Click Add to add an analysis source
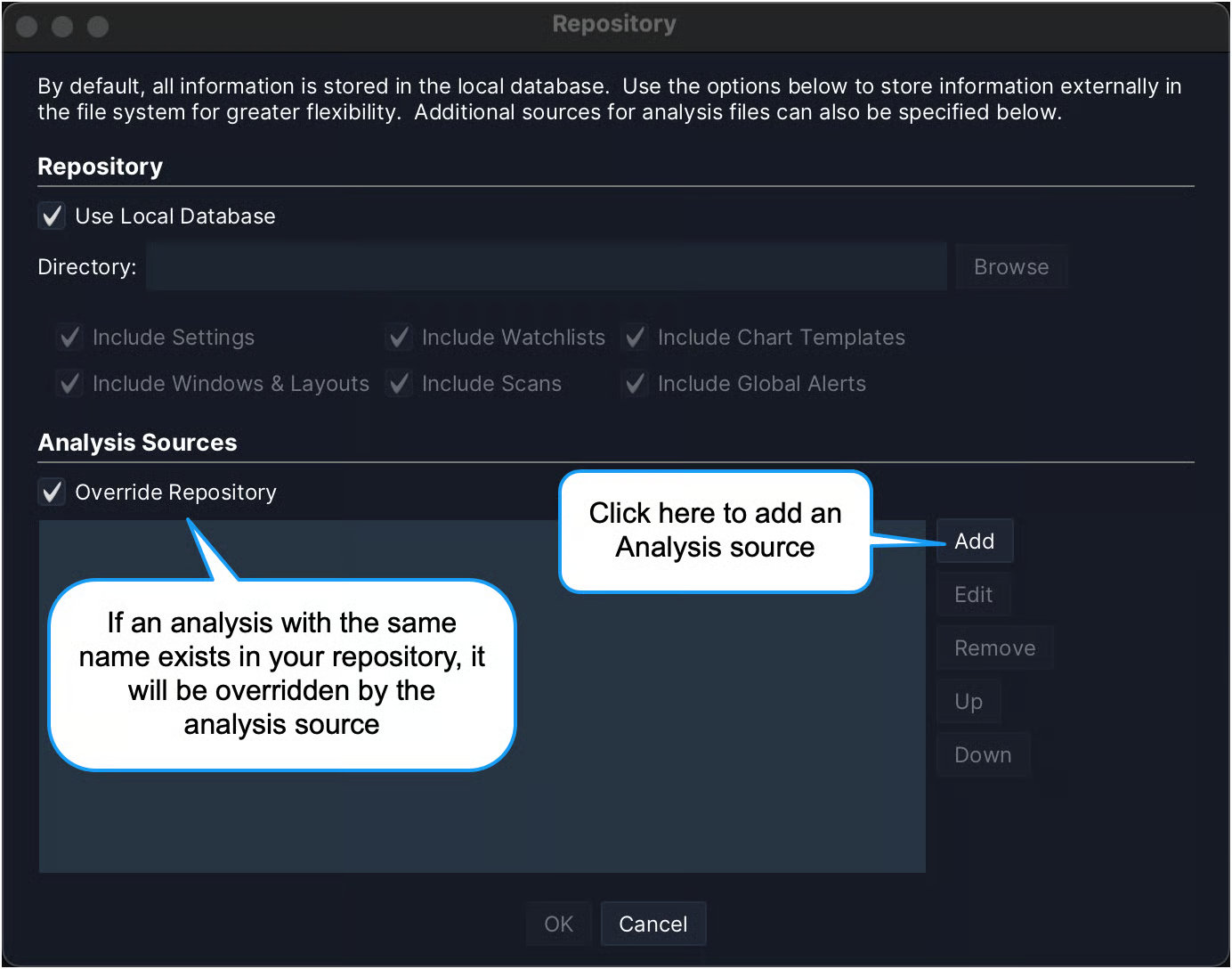This screenshot has width=1232, height=969. click(974, 541)
